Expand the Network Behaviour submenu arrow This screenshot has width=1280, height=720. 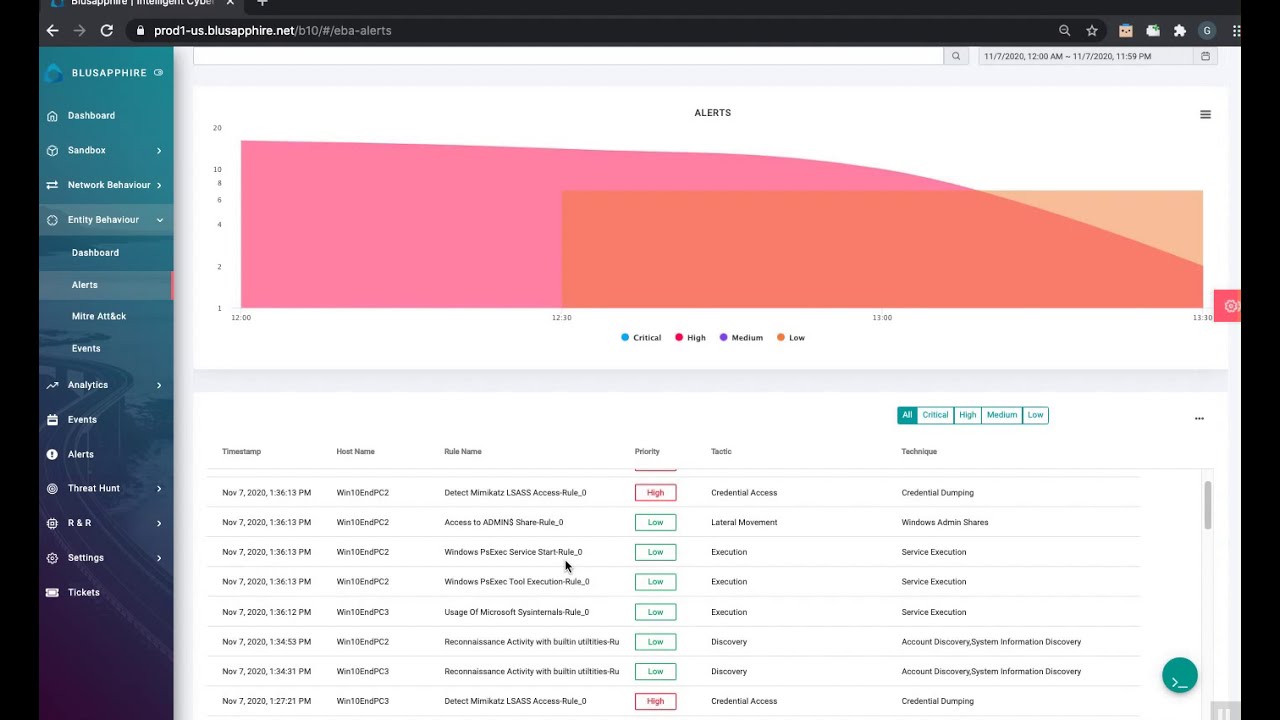tap(159, 185)
